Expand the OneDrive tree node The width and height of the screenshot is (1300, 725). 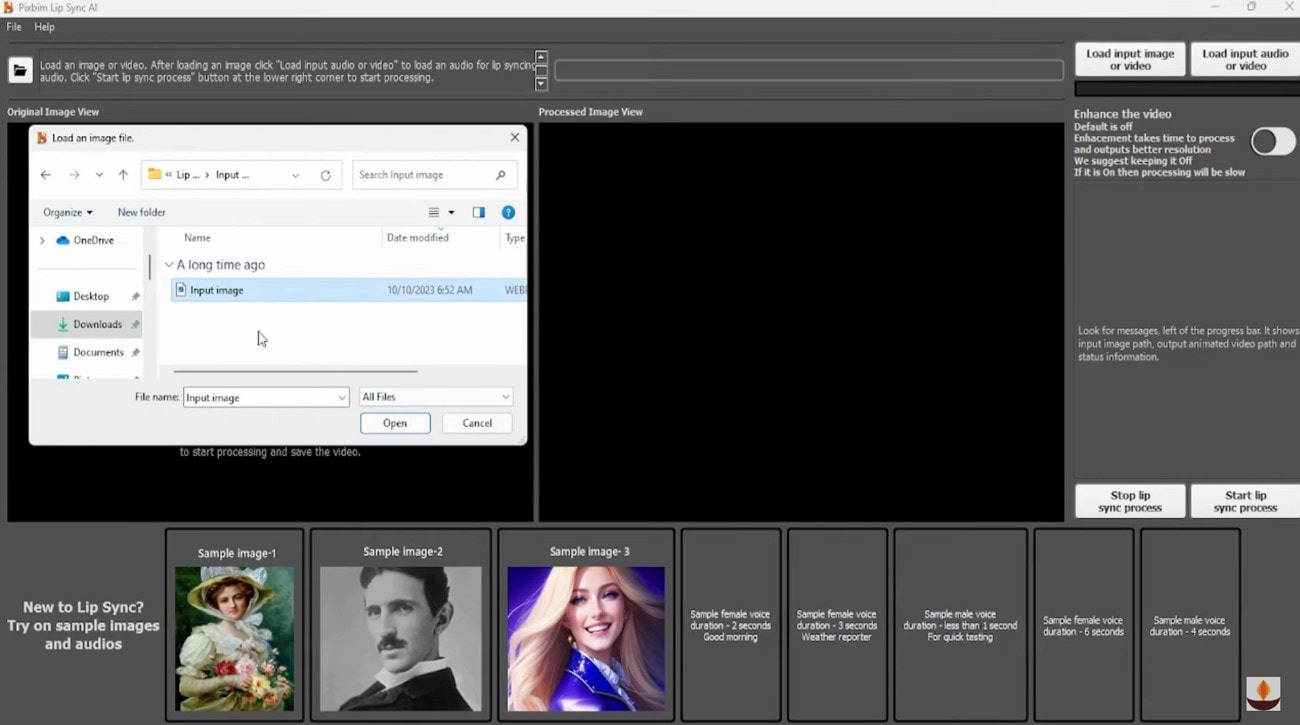tap(42, 240)
